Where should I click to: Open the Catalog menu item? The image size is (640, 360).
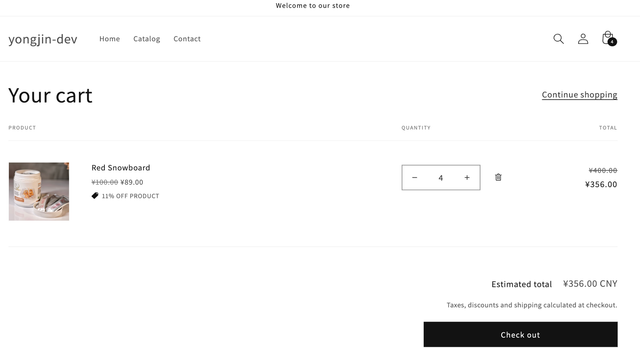click(147, 39)
